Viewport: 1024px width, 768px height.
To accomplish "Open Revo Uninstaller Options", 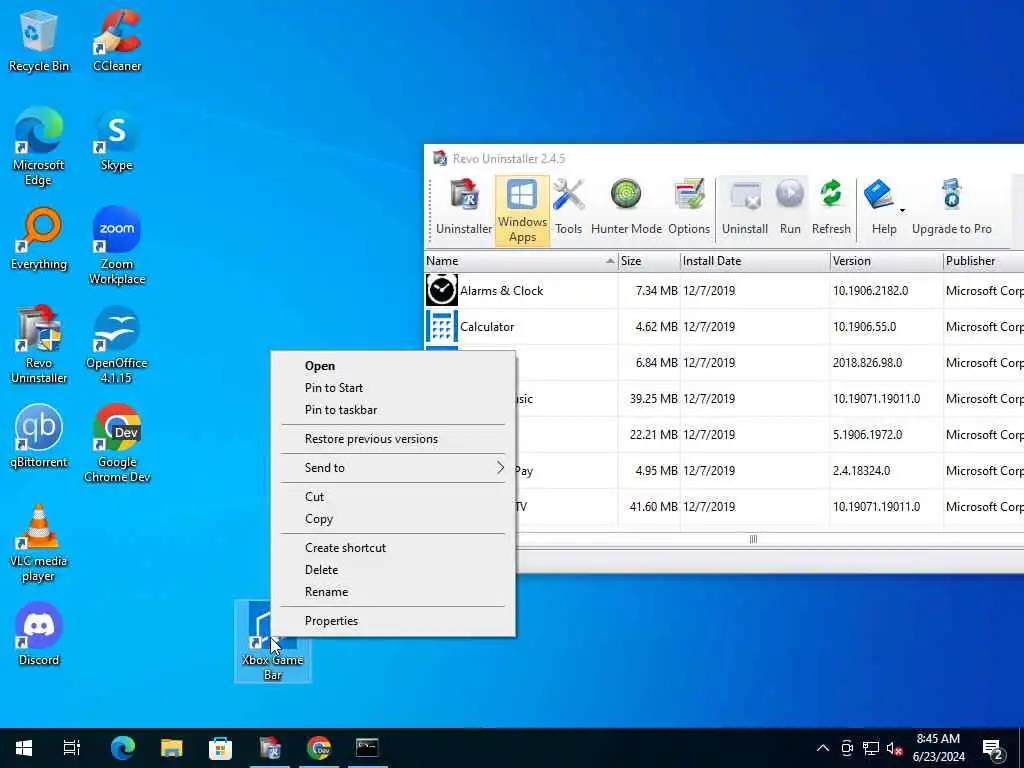I will click(x=689, y=208).
